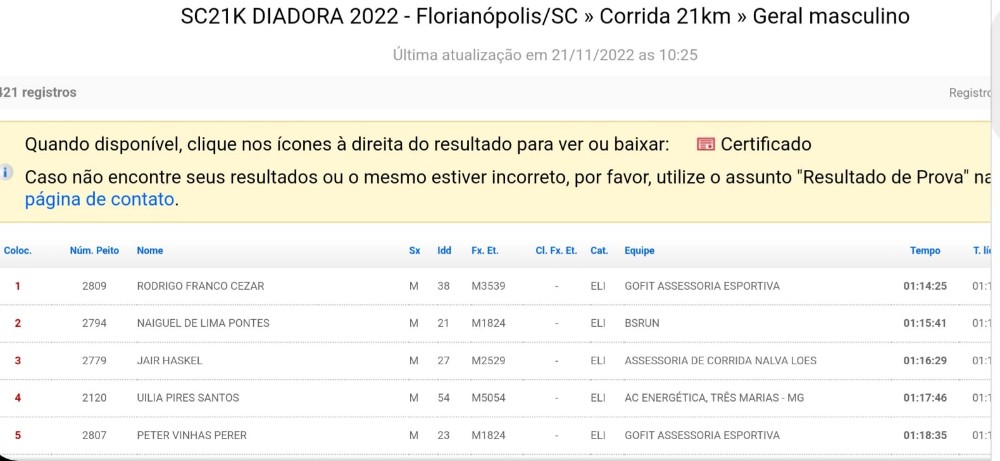Image resolution: width=1000 pixels, height=461 pixels.
Task: Sort results by Tempo column
Action: click(925, 251)
